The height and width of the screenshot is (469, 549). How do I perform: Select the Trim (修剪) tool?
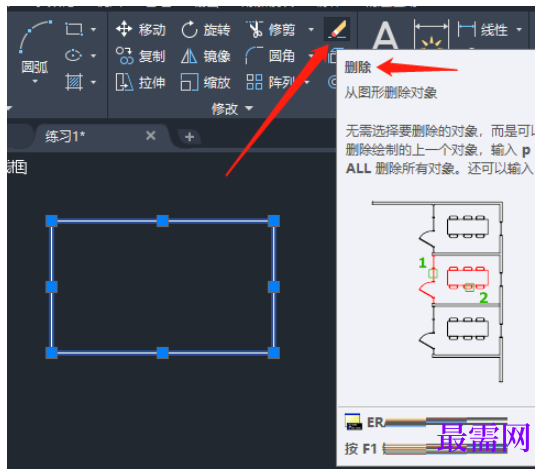pyautogui.click(x=270, y=29)
